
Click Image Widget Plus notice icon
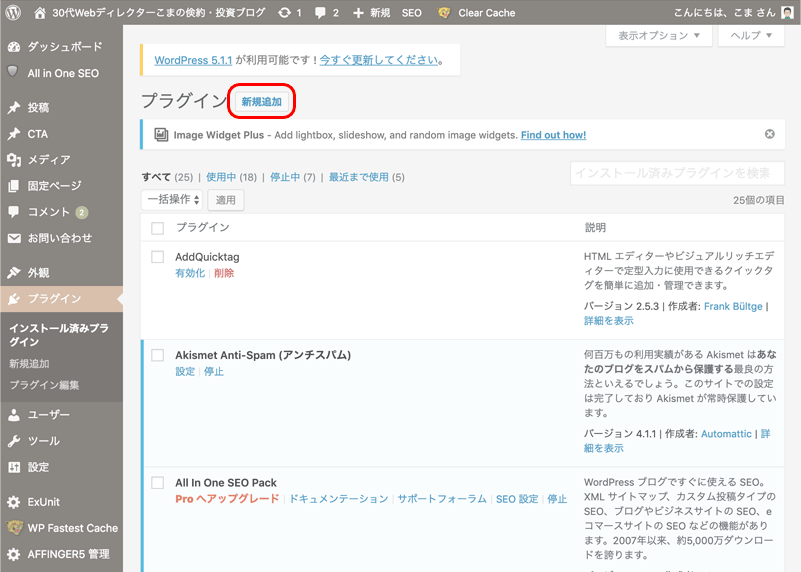coord(161,135)
